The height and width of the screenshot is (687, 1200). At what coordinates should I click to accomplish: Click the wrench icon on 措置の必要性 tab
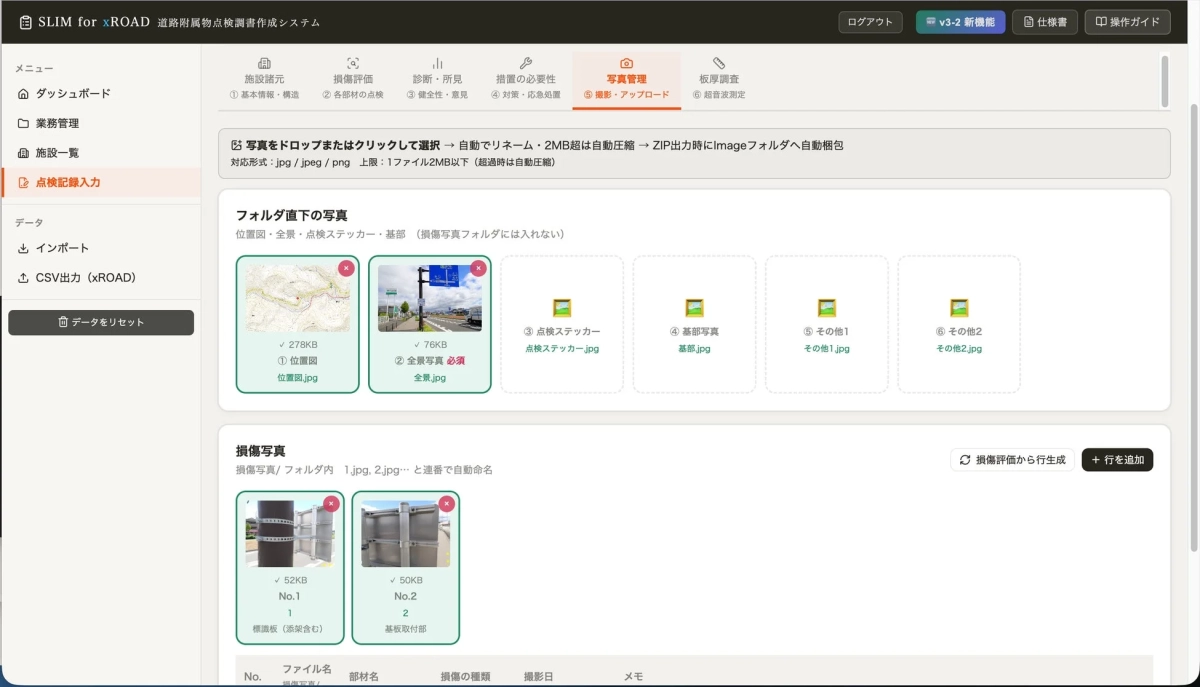[x=526, y=63]
